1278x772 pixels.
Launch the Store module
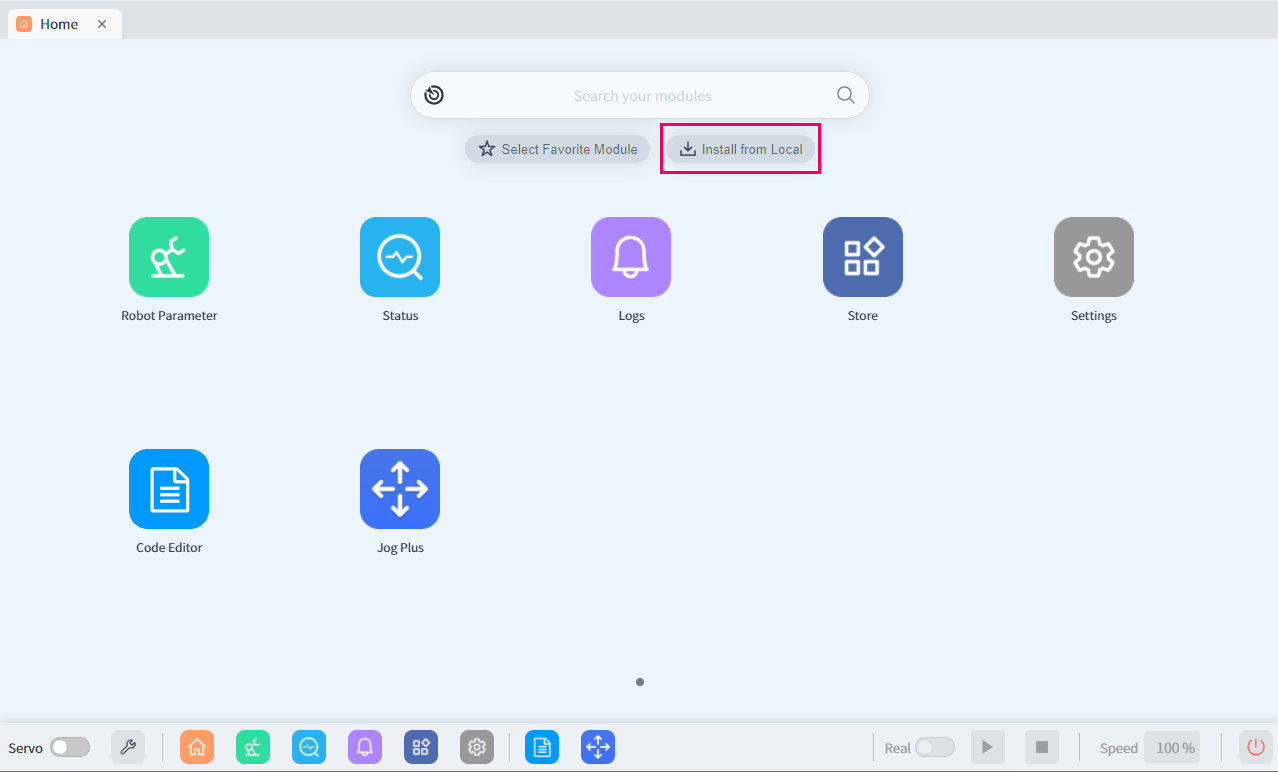click(862, 257)
